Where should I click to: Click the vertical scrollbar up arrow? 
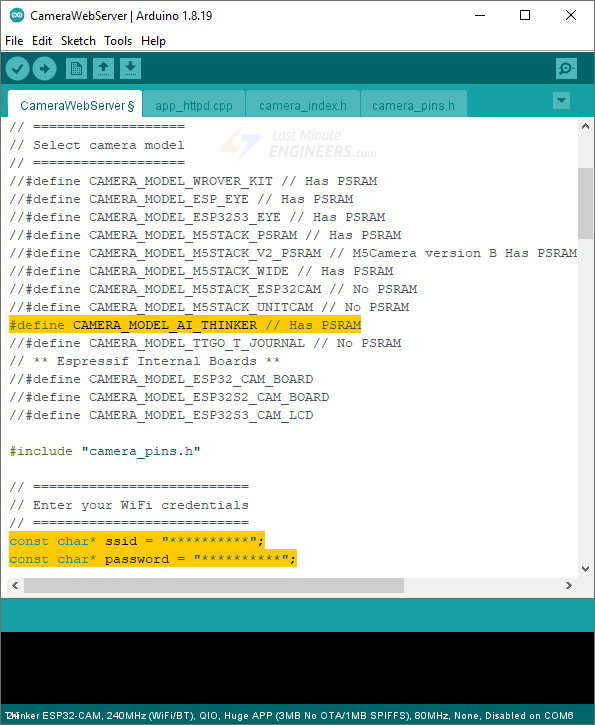point(585,126)
